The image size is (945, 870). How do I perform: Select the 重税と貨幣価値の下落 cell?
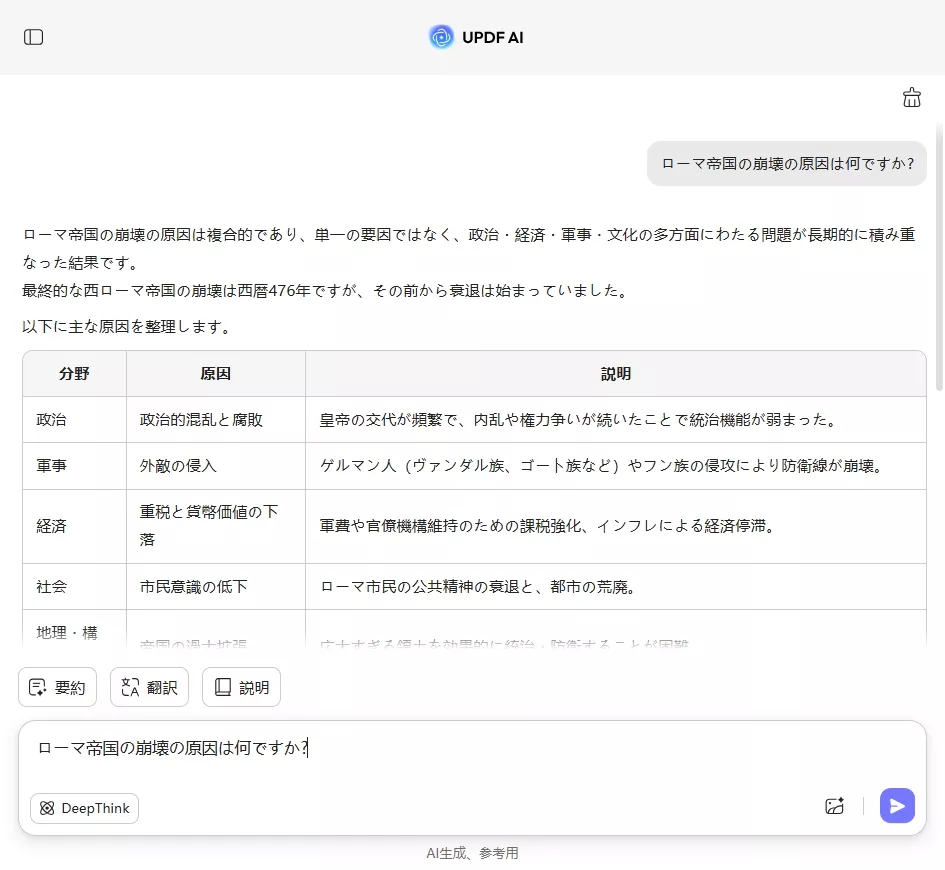tap(216, 526)
